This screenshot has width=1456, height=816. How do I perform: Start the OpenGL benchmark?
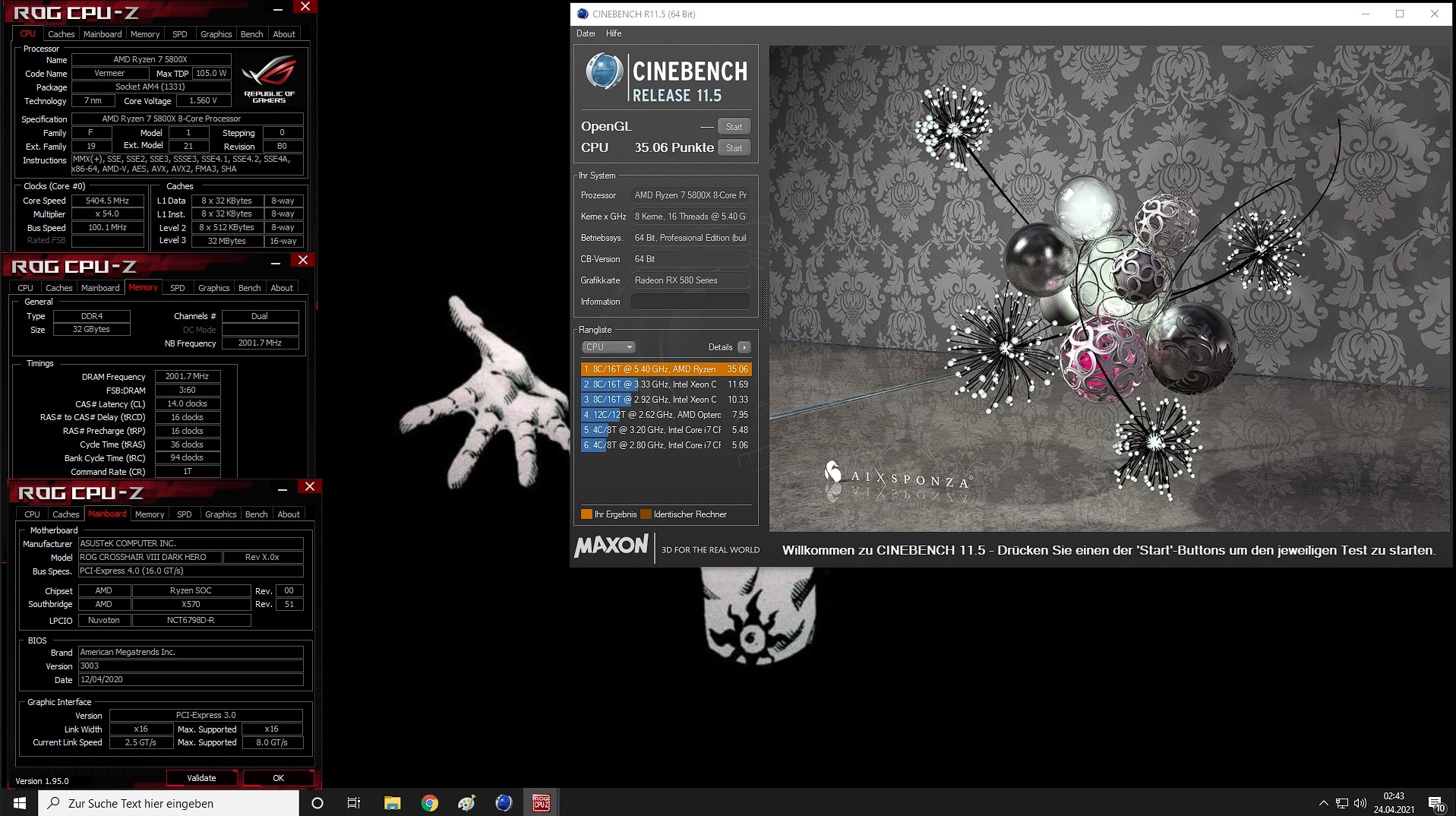point(734,127)
